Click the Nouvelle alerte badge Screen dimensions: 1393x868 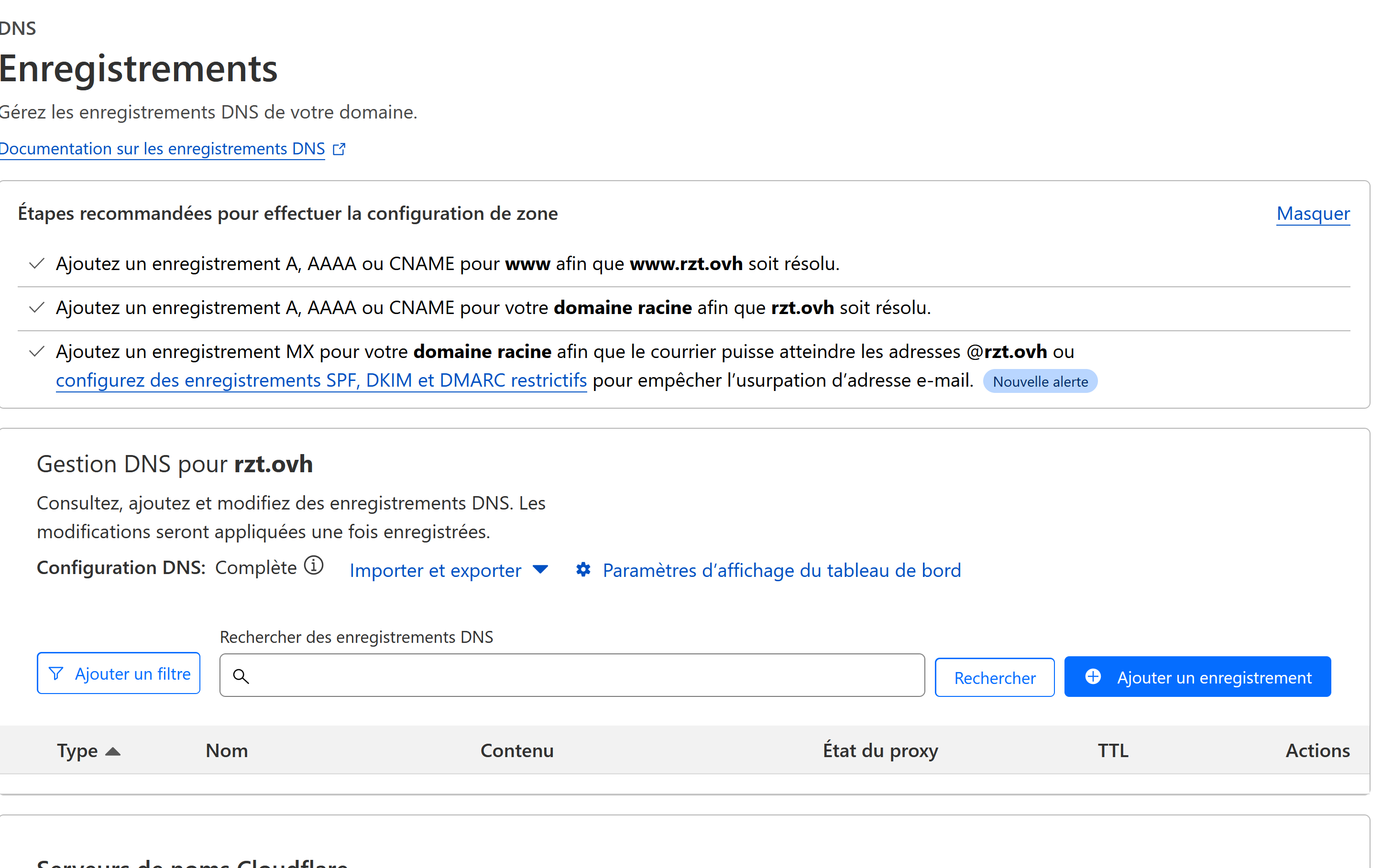point(1040,382)
